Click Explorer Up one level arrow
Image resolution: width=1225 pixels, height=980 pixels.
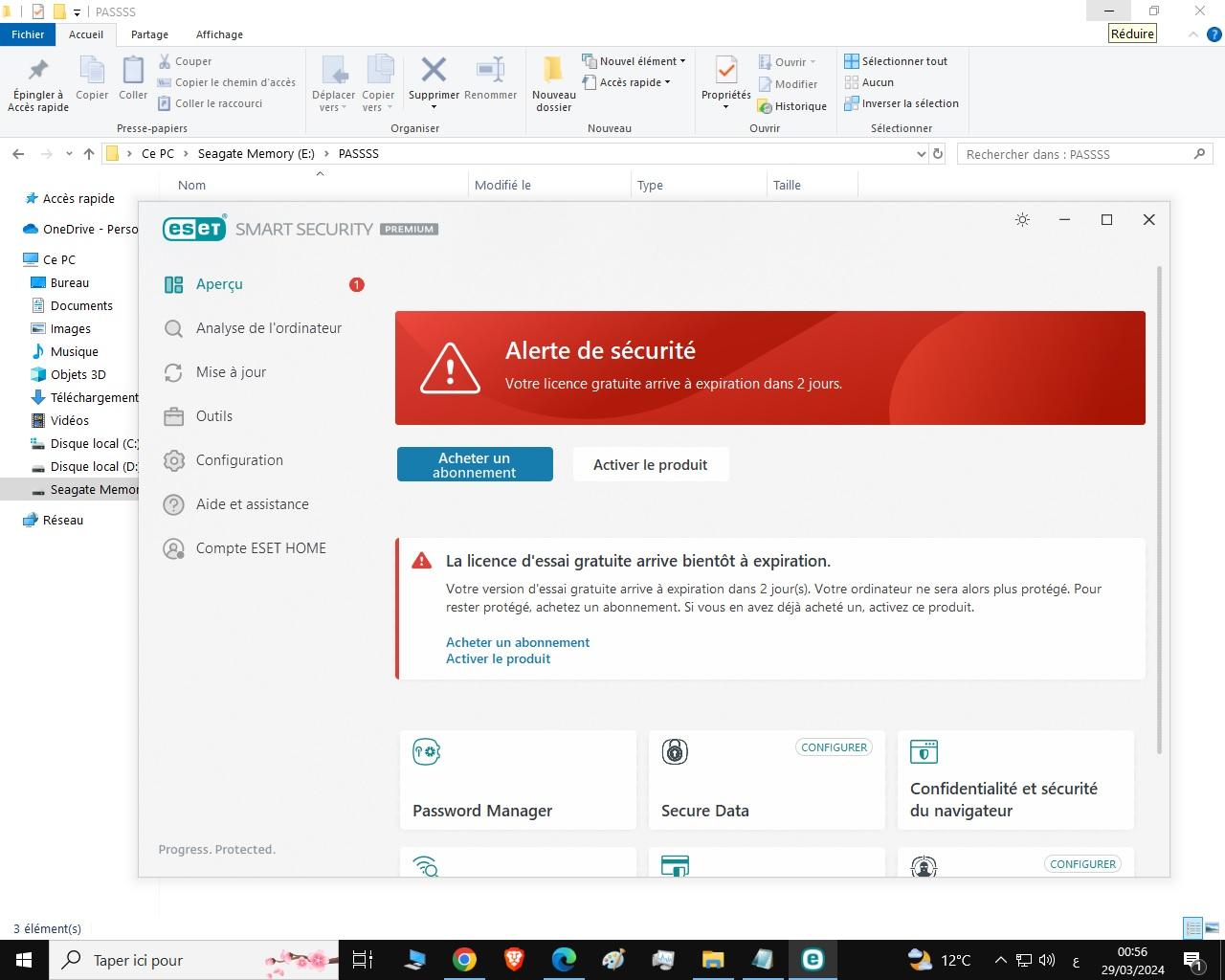[89, 154]
